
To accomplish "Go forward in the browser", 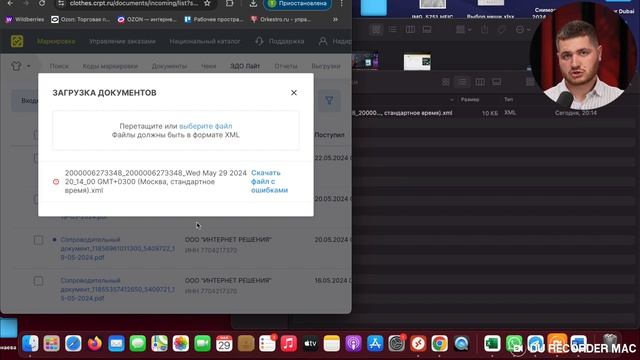I will tap(26, 3).
